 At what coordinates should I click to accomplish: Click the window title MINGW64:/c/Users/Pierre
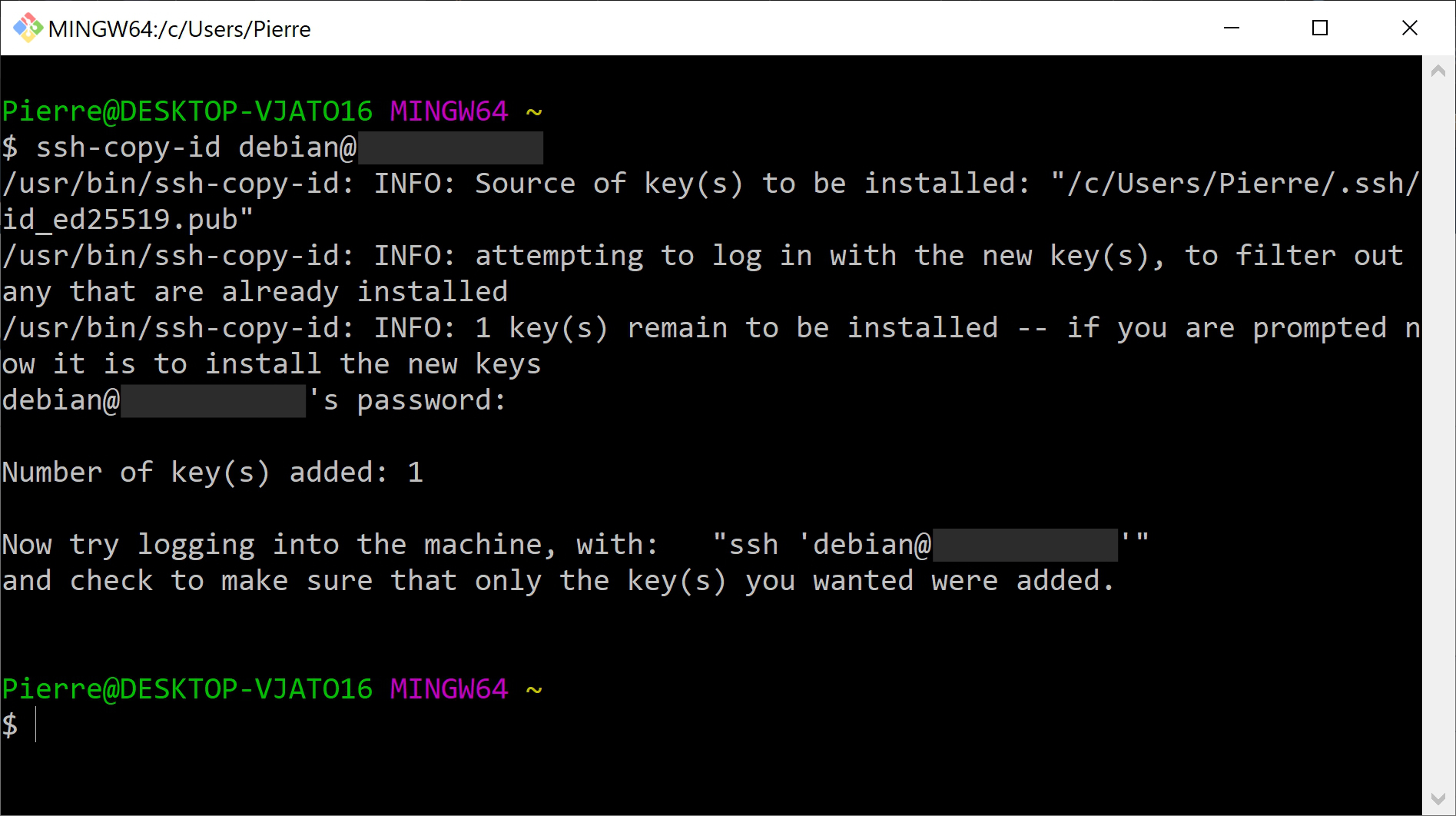(179, 29)
